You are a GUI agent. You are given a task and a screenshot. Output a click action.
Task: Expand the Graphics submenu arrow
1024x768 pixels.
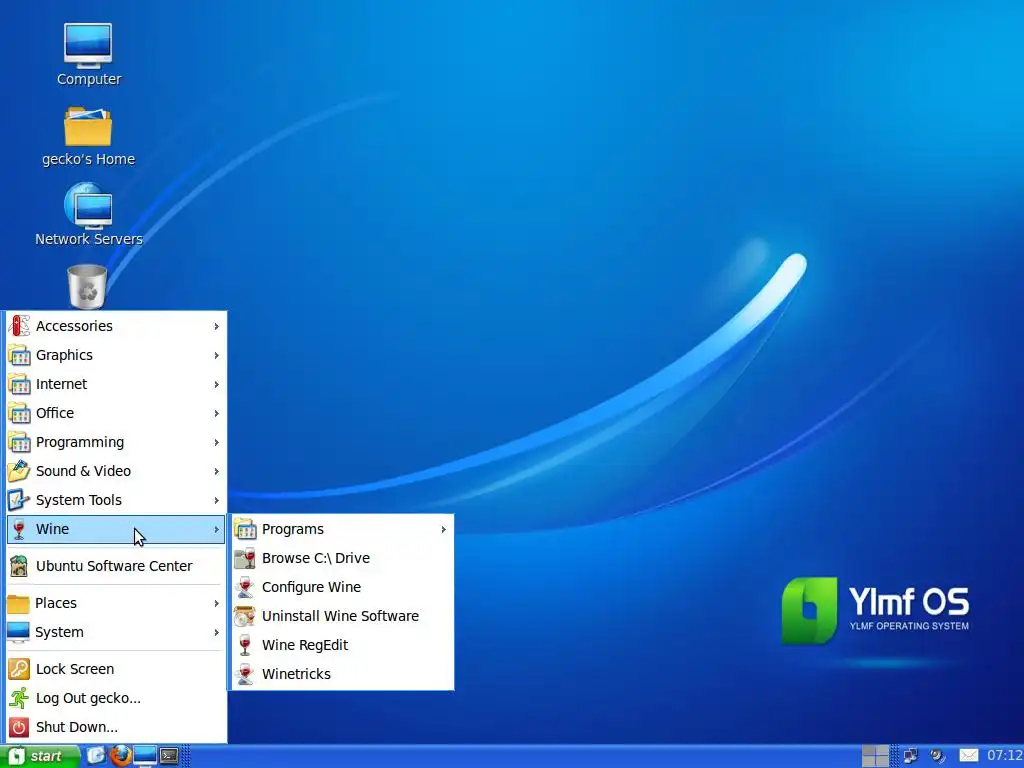pos(216,355)
